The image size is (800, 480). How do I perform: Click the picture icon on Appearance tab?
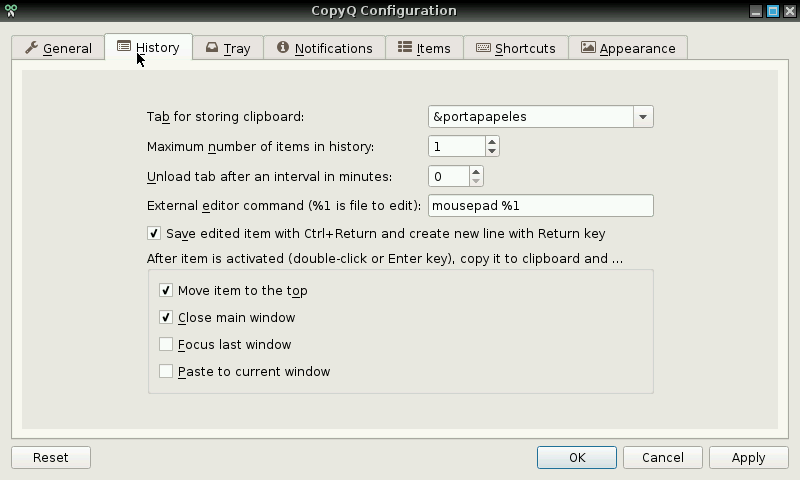pos(588,47)
